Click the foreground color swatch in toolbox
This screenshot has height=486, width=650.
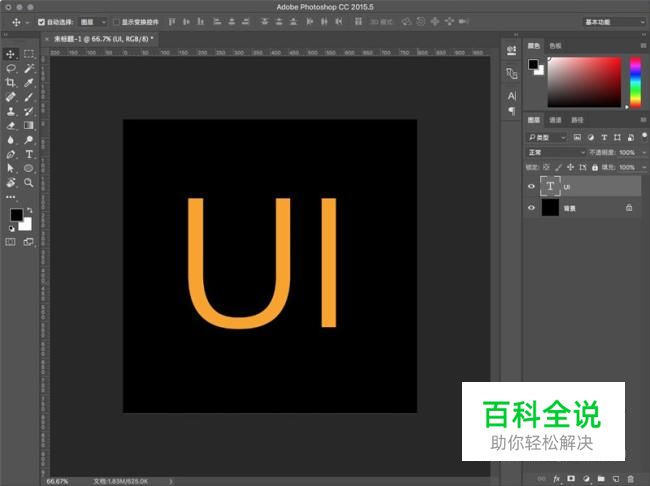16,215
